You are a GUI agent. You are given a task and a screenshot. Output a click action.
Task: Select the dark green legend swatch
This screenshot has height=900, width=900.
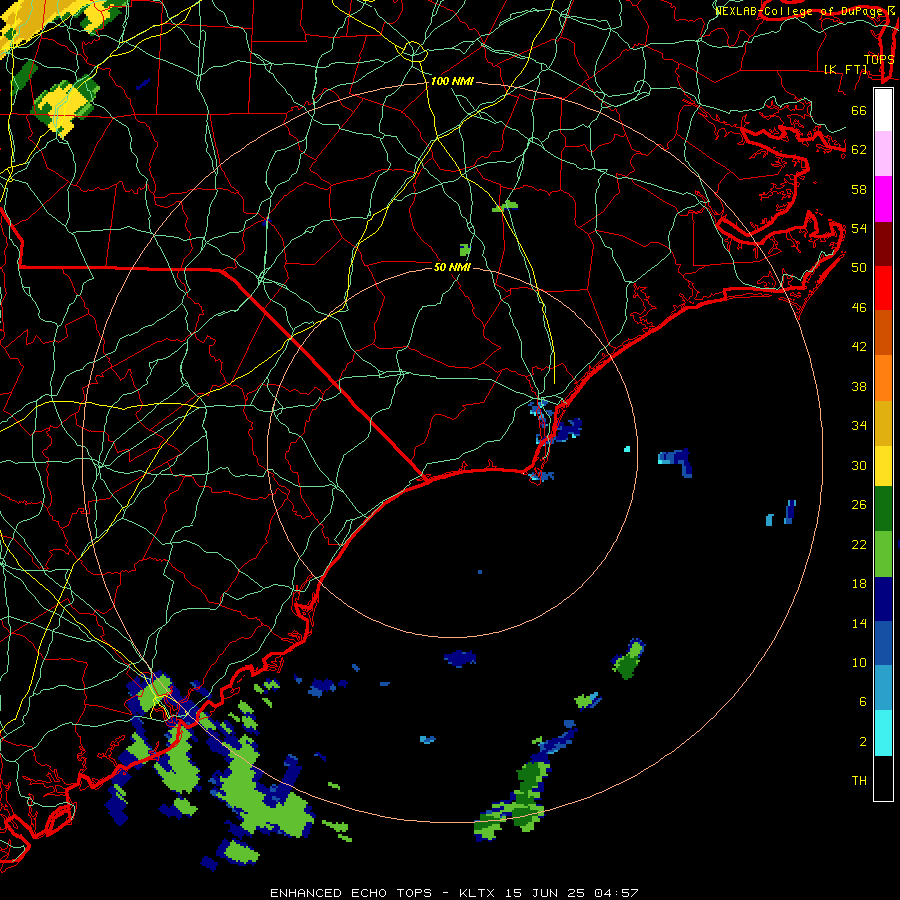883,509
